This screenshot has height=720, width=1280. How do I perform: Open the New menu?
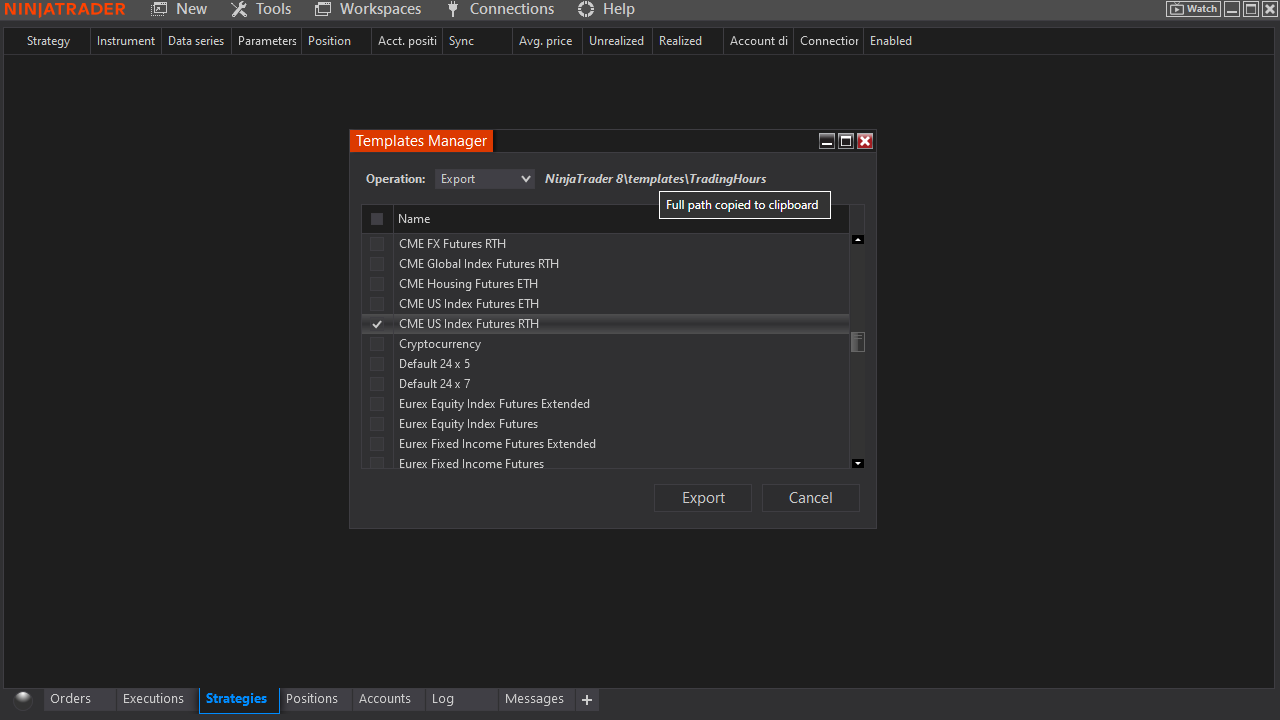180,9
